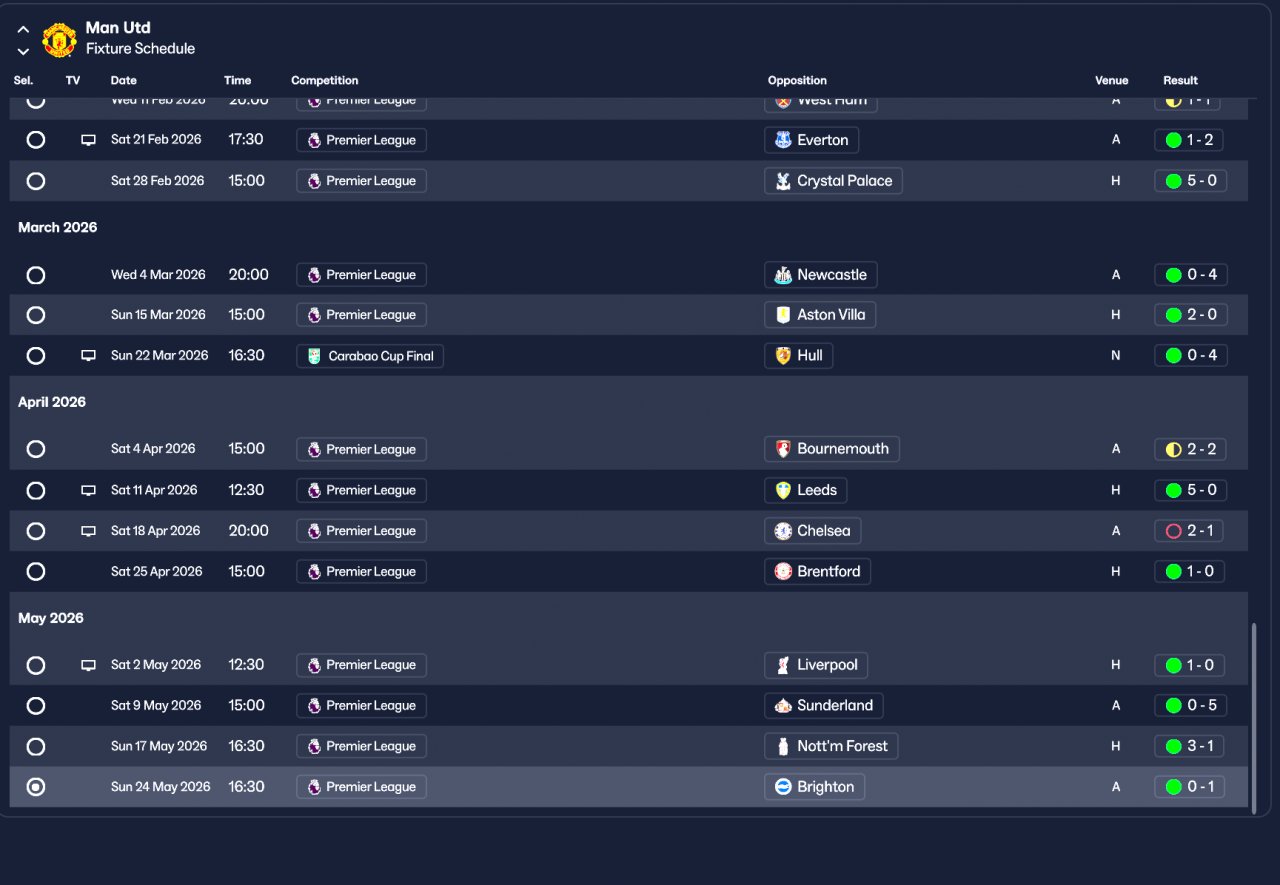Viewport: 1280px width, 885px height.
Task: Click the TV icon on Carabao Cup Final row
Action: point(88,355)
